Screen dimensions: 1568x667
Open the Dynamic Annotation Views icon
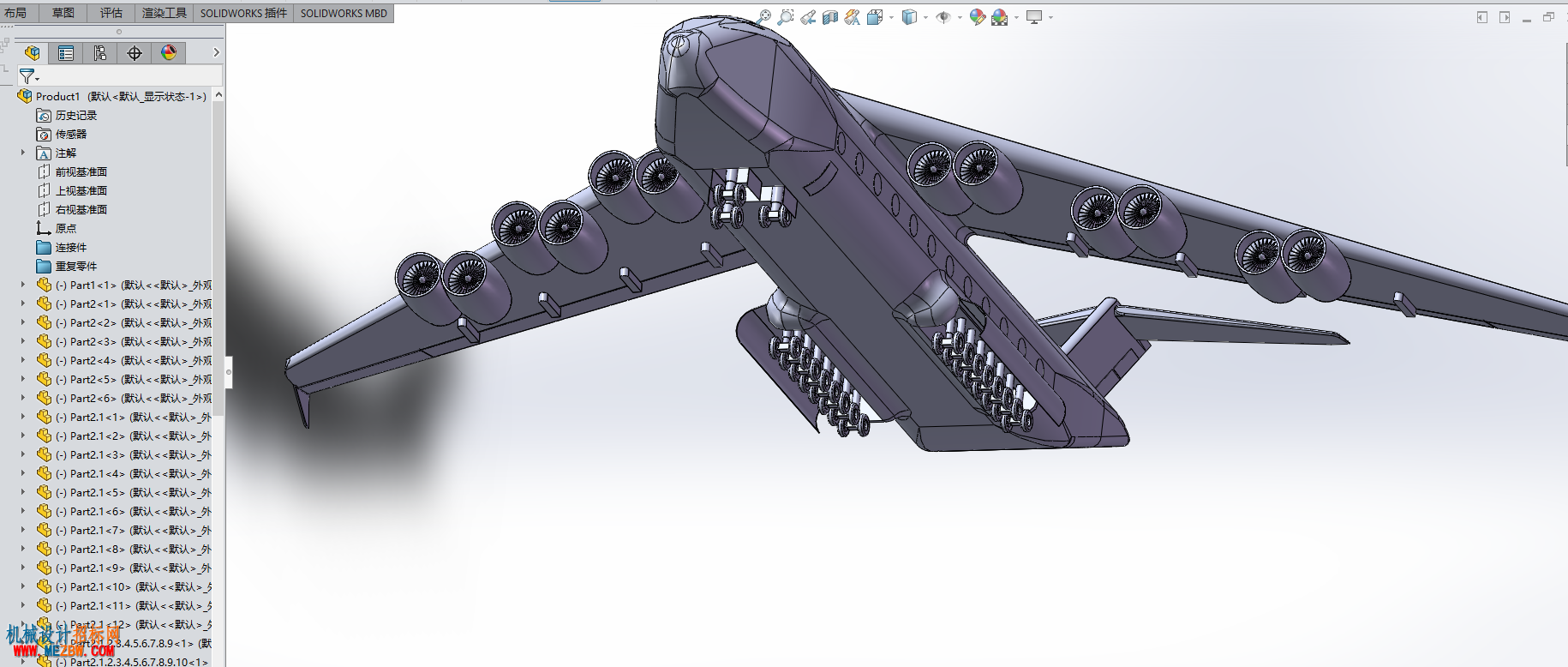click(x=853, y=17)
